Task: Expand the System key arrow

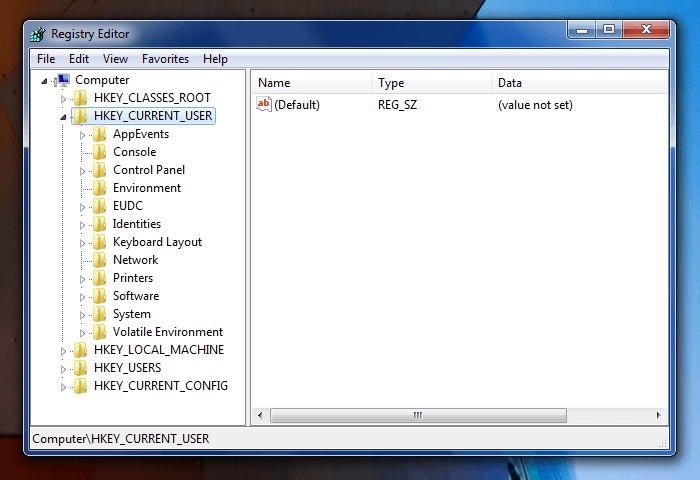Action: coord(82,315)
